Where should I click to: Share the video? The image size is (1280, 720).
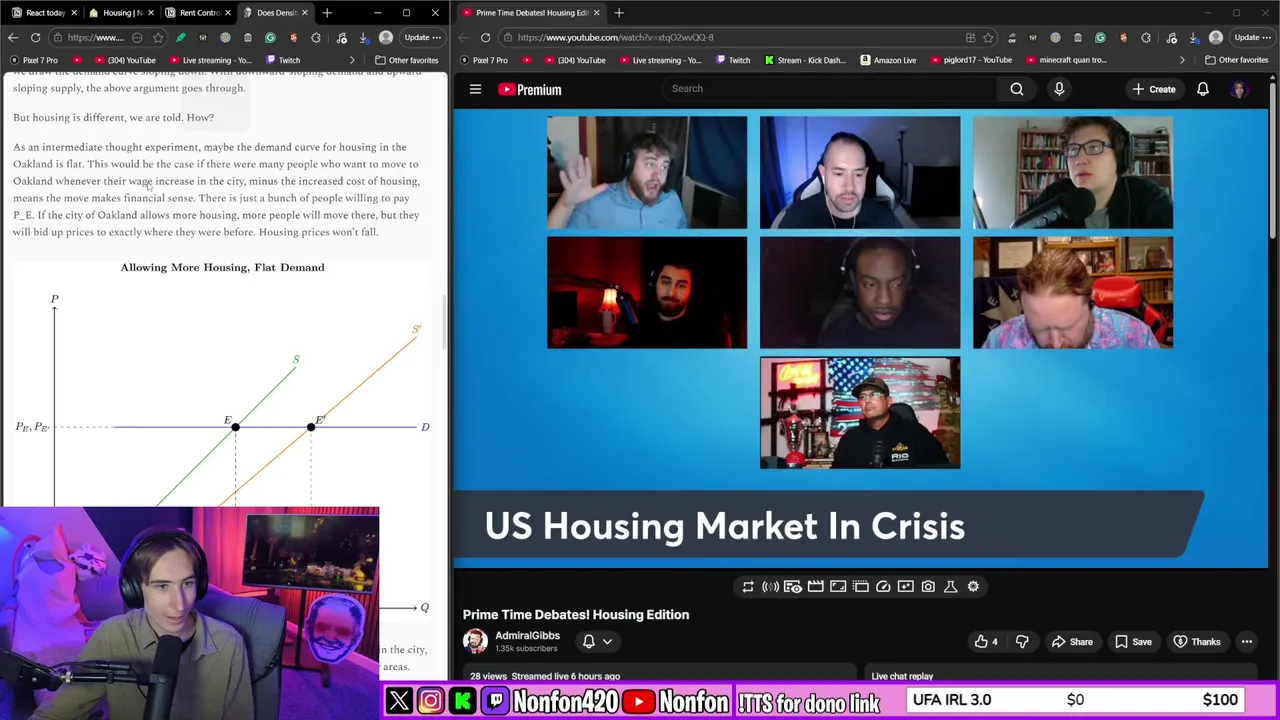(1071, 642)
